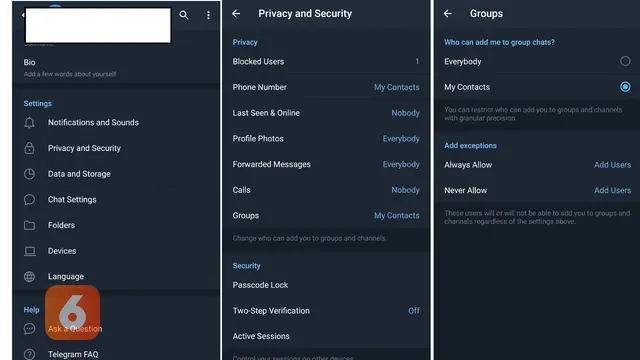Image resolution: width=640 pixels, height=360 pixels.
Task: Change Profile Photos privacy
Action: 326,139
